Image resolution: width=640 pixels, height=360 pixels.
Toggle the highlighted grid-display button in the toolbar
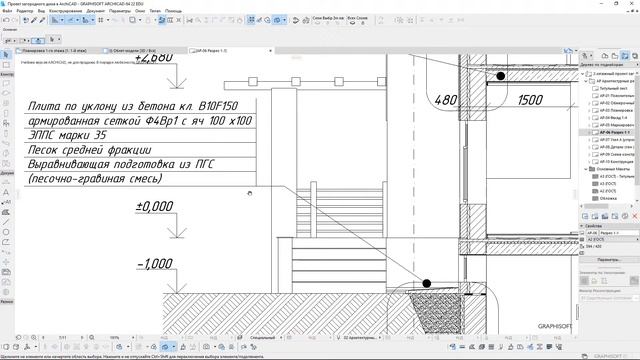click(251, 20)
